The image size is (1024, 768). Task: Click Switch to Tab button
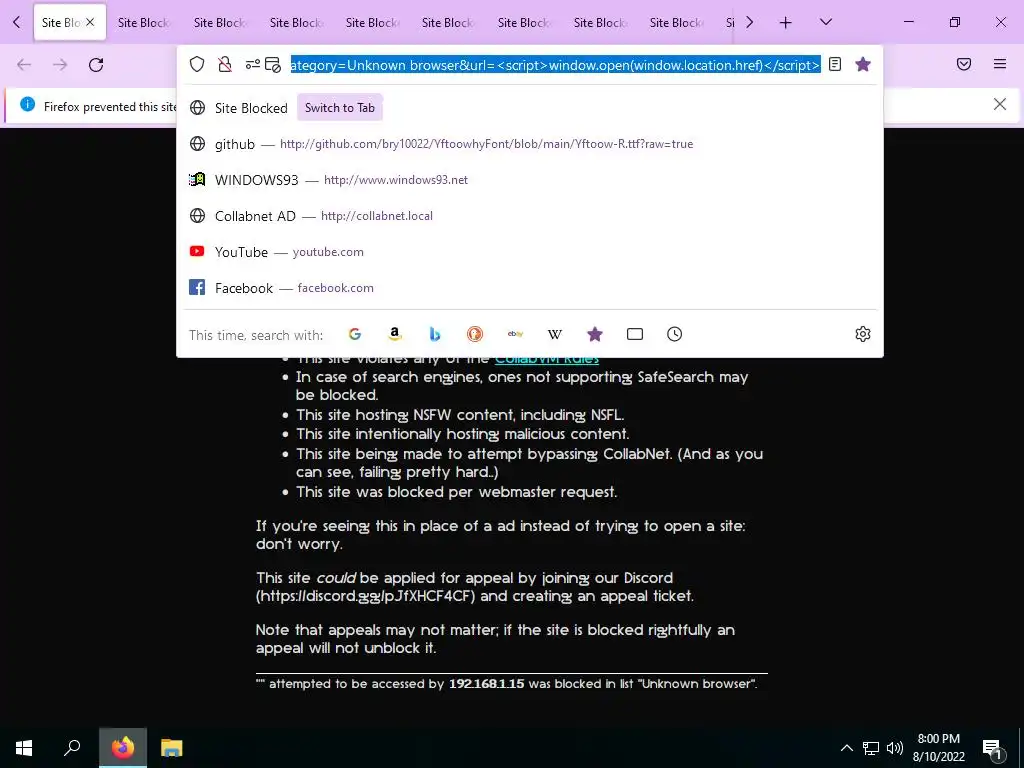(340, 108)
